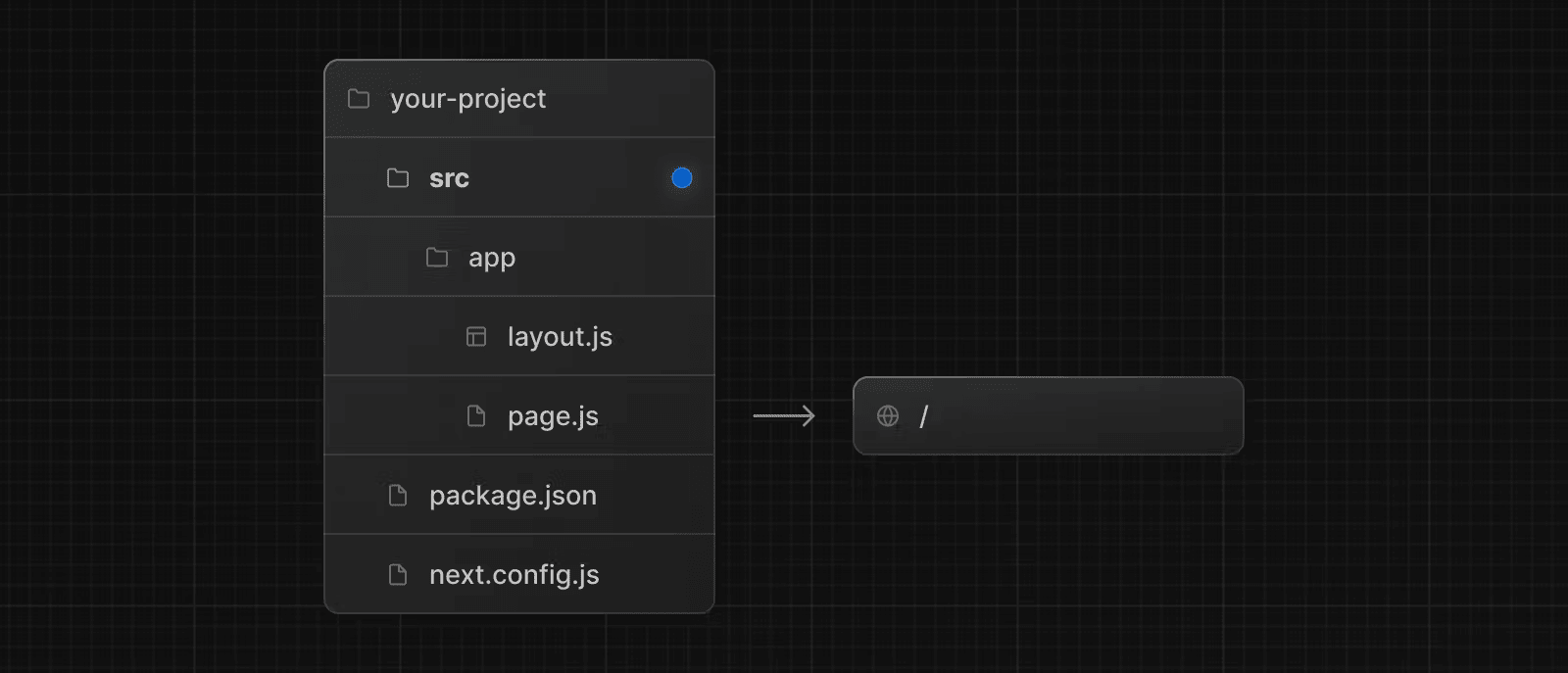Click the arrow pointing to the URL bar
Screen dimensions: 1568x673
point(784,416)
